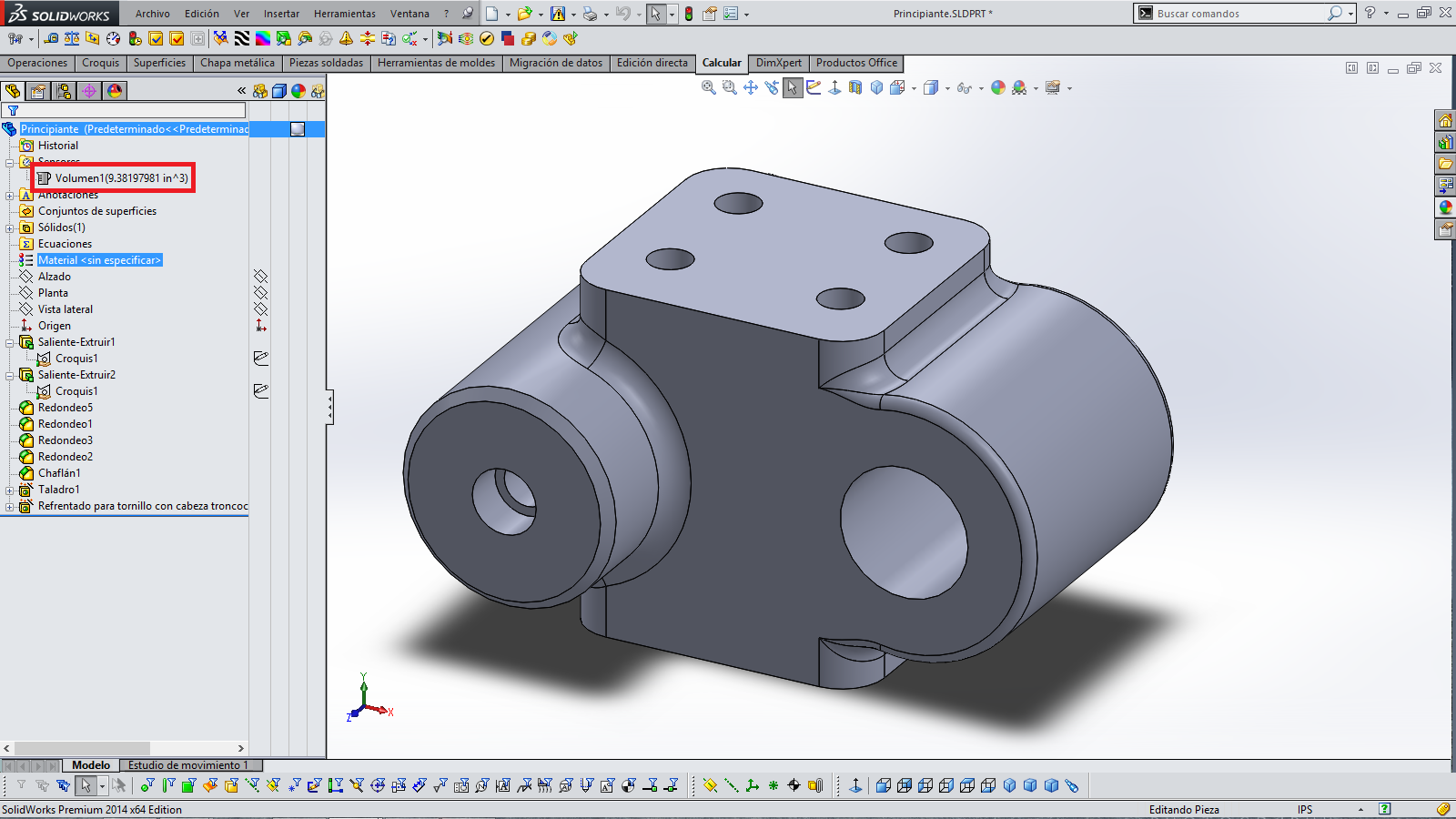Expand the Sólidos(1) folder
Screen dimensions: 1456x819
[10, 228]
